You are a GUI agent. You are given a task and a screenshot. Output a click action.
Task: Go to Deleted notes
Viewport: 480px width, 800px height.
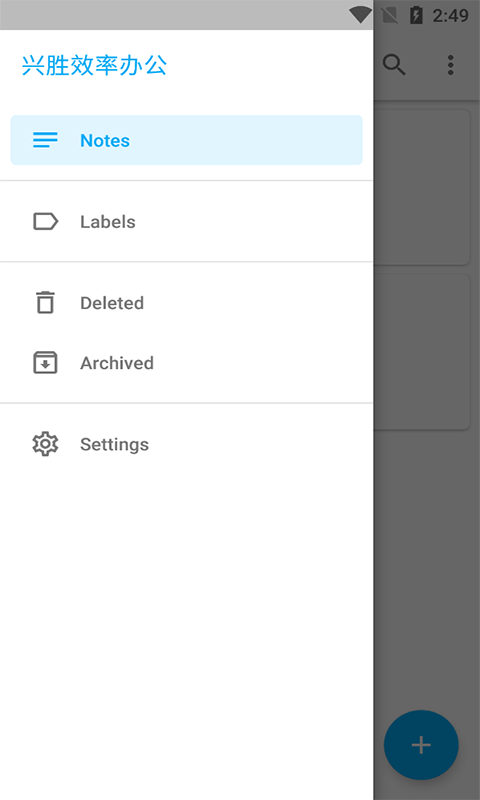point(187,303)
